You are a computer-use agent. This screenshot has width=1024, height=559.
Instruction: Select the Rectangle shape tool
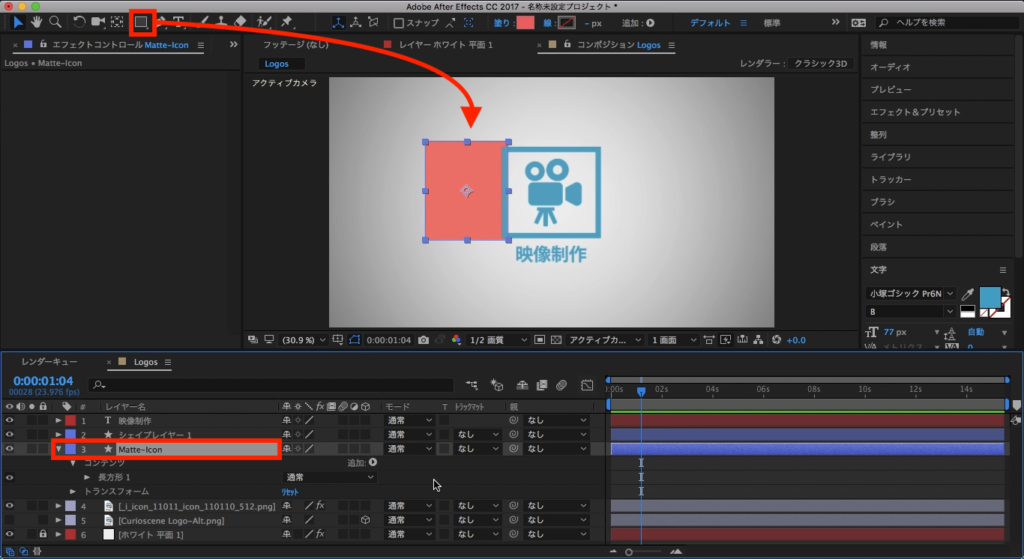point(142,21)
